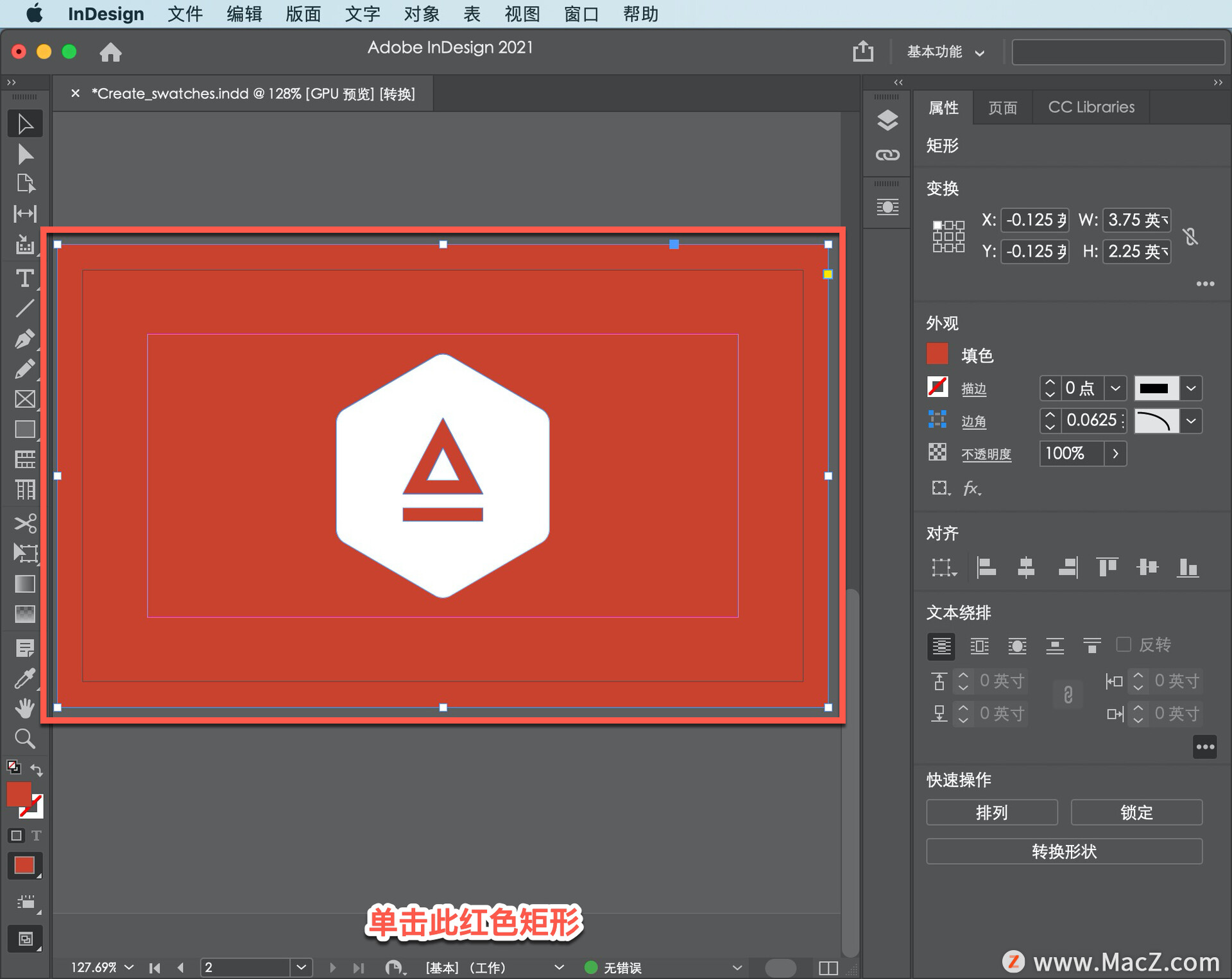Toggle constrain width and height proportions
This screenshot has height=979, width=1232.
pyautogui.click(x=1190, y=236)
